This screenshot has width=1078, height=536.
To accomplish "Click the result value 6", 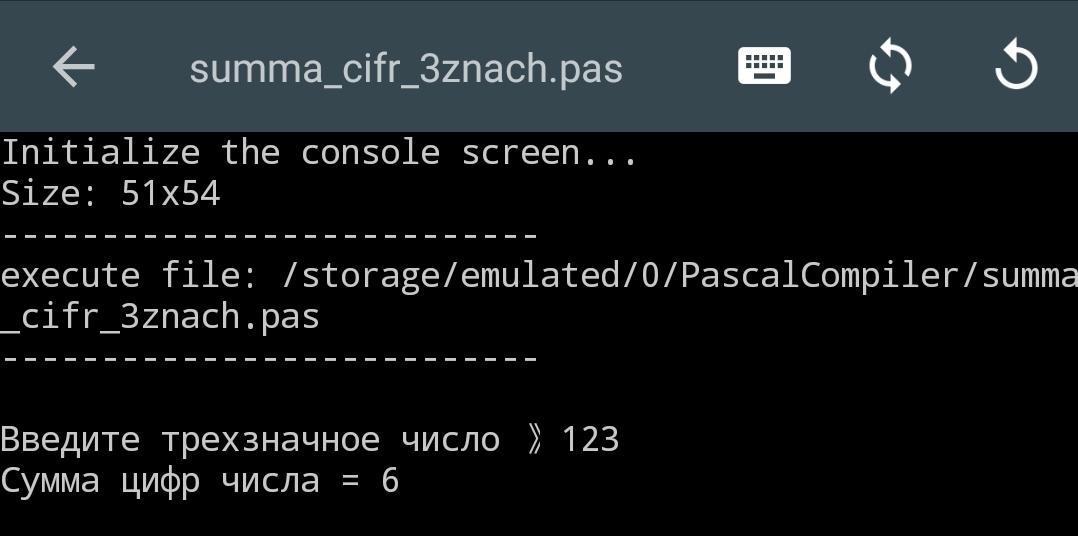I will tap(390, 481).
